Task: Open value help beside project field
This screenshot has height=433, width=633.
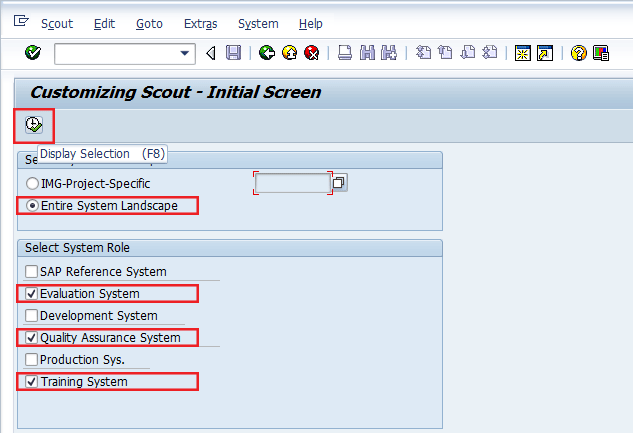Action: (339, 183)
